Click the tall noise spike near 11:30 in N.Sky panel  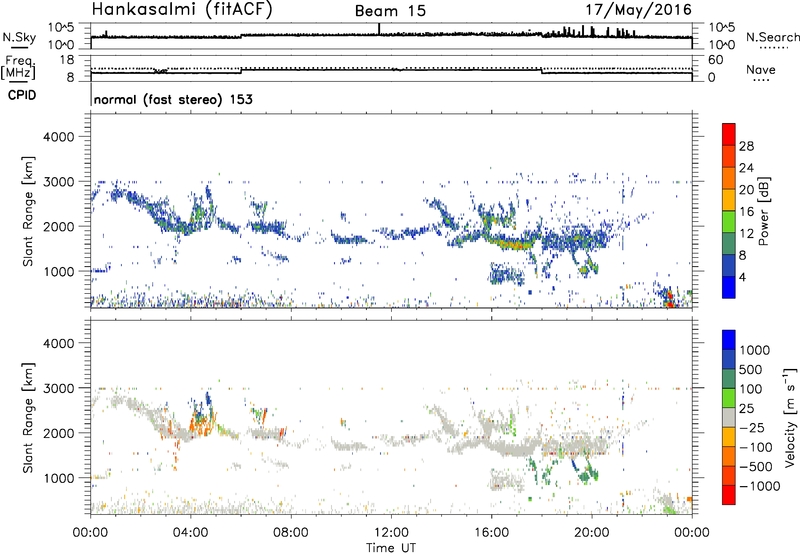click(x=379, y=29)
